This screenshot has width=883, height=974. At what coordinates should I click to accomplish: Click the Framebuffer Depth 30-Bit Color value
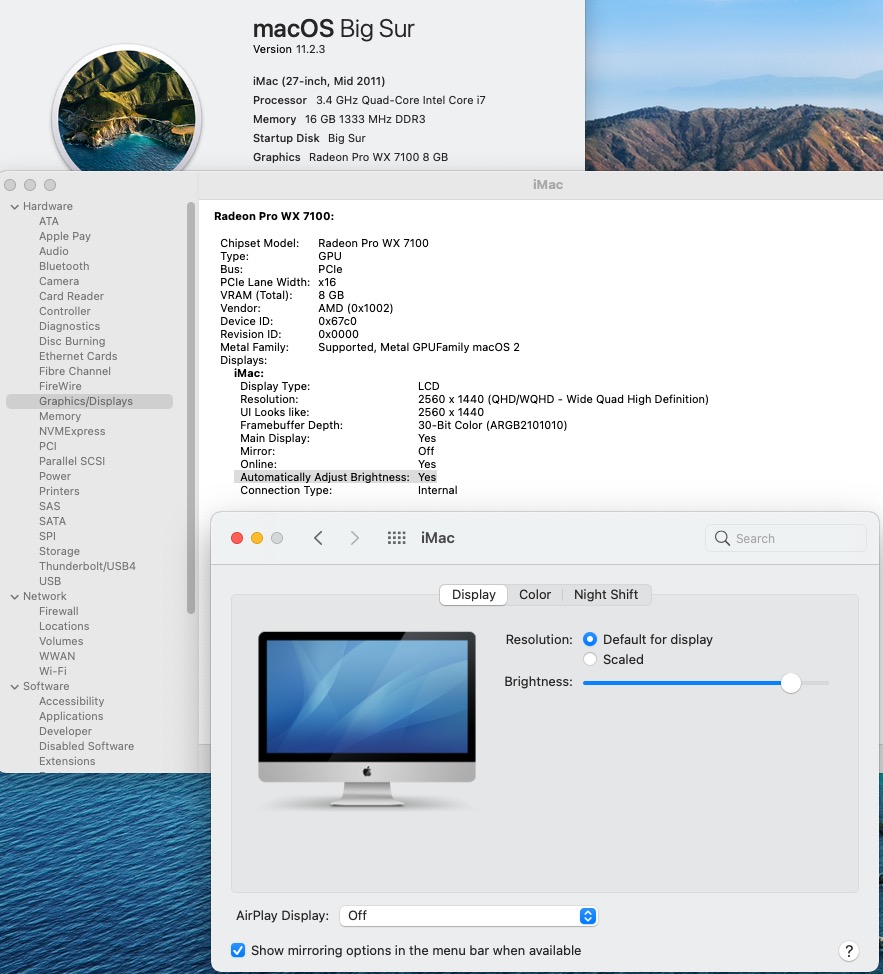492,425
